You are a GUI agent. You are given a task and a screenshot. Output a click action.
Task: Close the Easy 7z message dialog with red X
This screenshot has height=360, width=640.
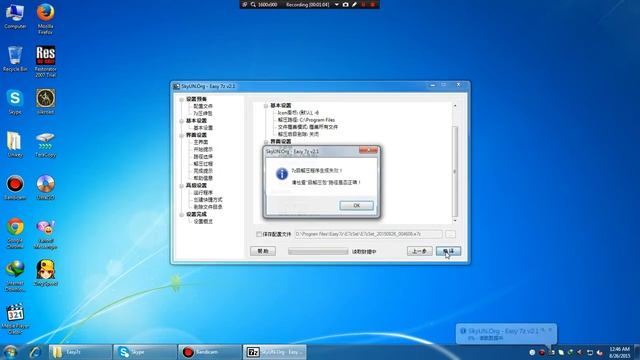[368, 150]
